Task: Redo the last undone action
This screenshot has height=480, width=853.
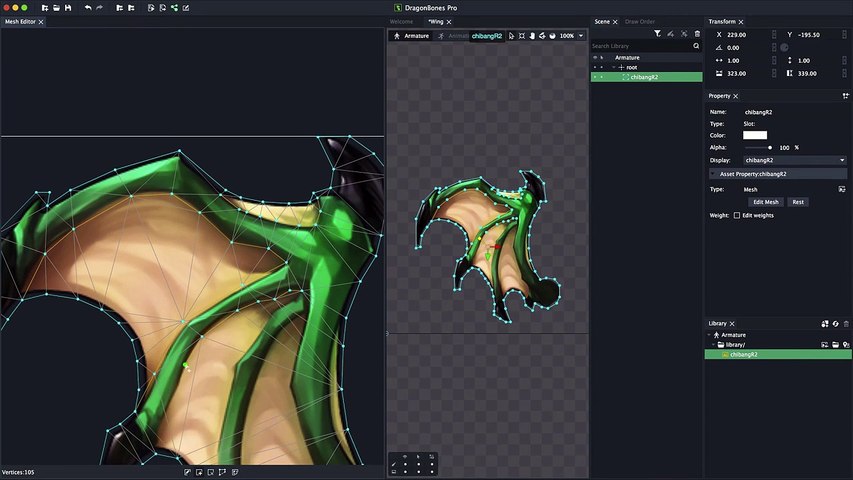Action: [99, 8]
